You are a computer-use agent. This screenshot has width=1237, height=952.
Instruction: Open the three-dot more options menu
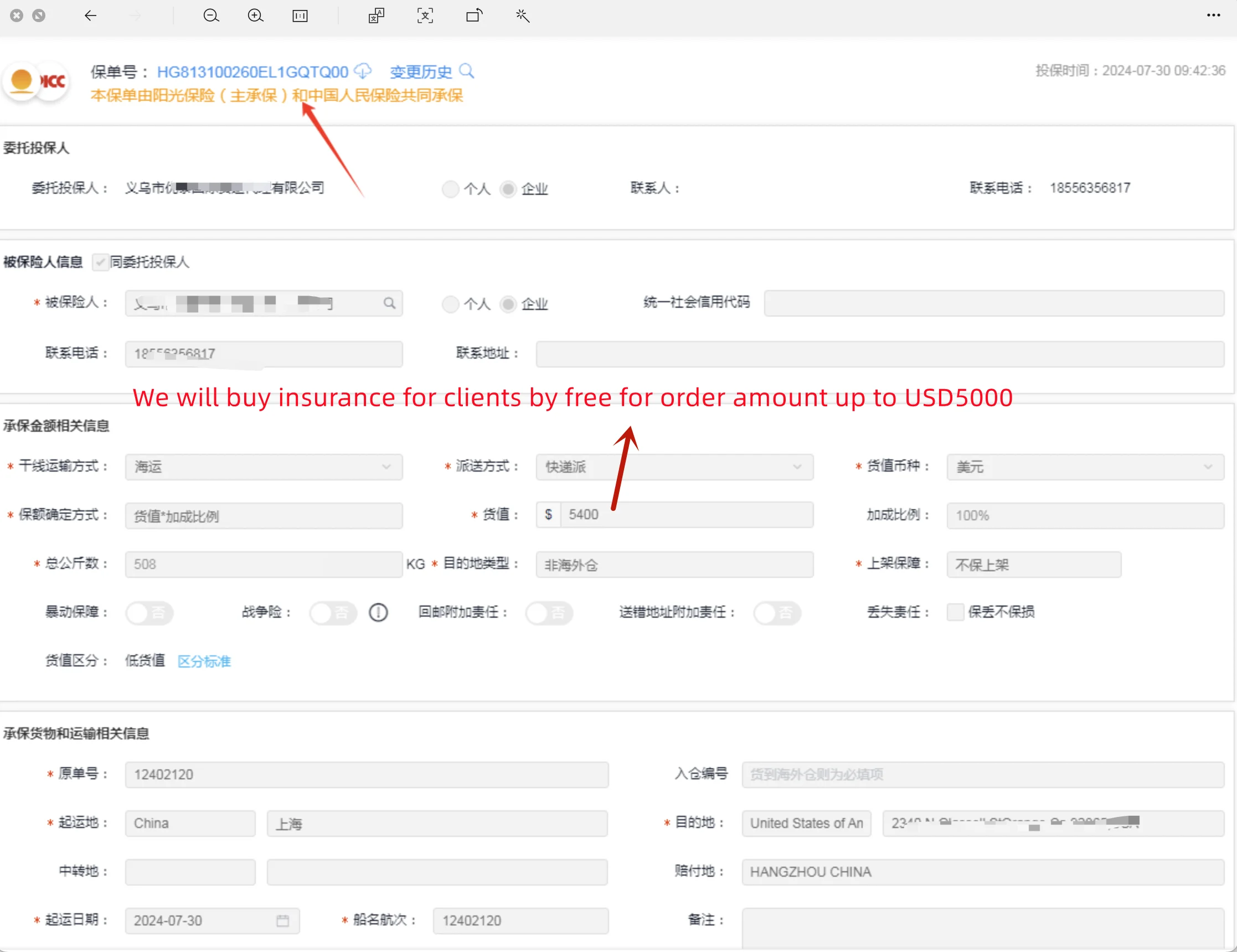1213,16
